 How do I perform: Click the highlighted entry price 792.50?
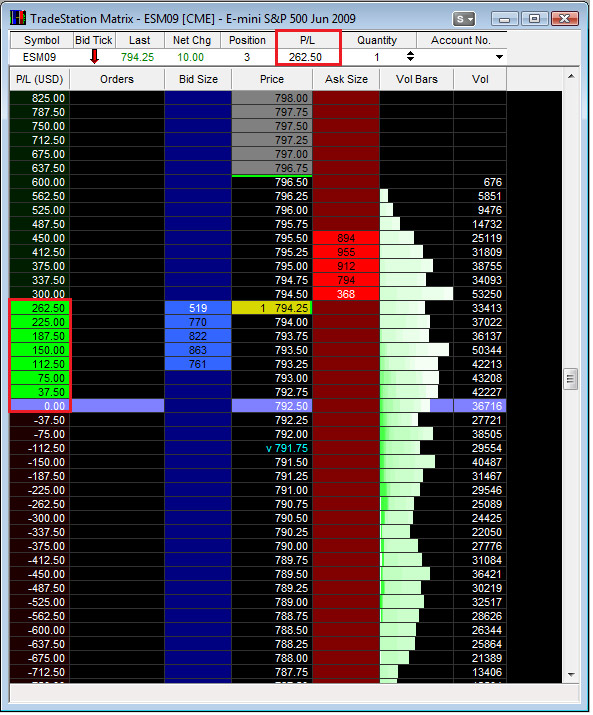272,406
